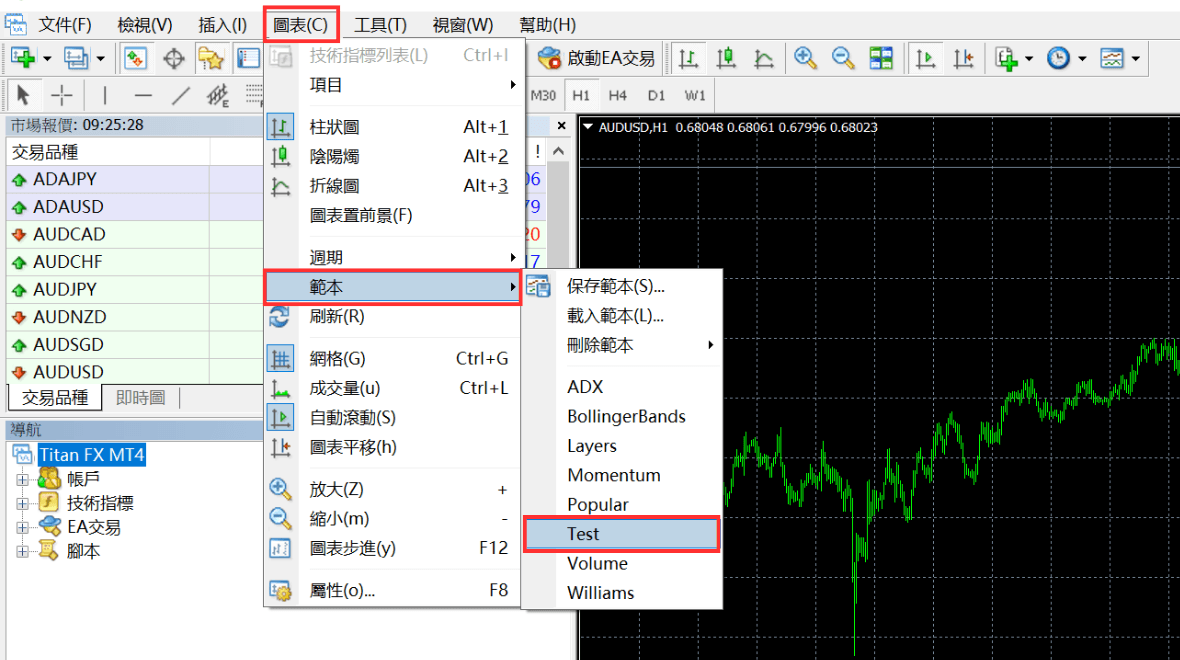1180x660 pixels.
Task: Open the periodicity clock dropdown arrow
Action: coord(1082,59)
